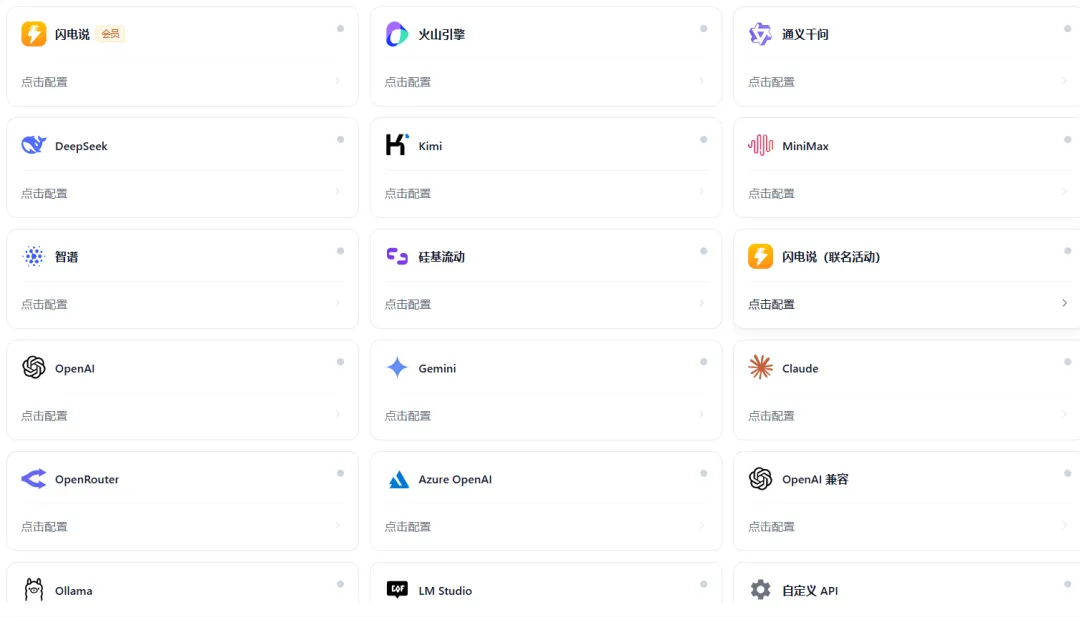The width and height of the screenshot is (1080, 617).
Task: Click the 闪电说 lightning icon with 会员 badge
Action: click(34, 34)
